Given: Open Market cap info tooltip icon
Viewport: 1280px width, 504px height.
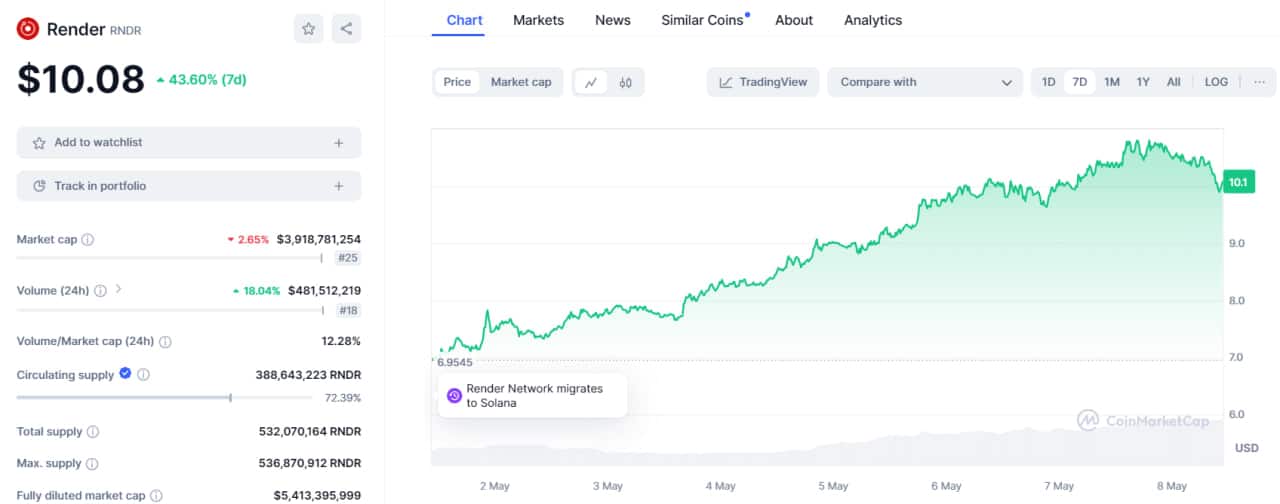Looking at the screenshot, I should [x=88, y=240].
